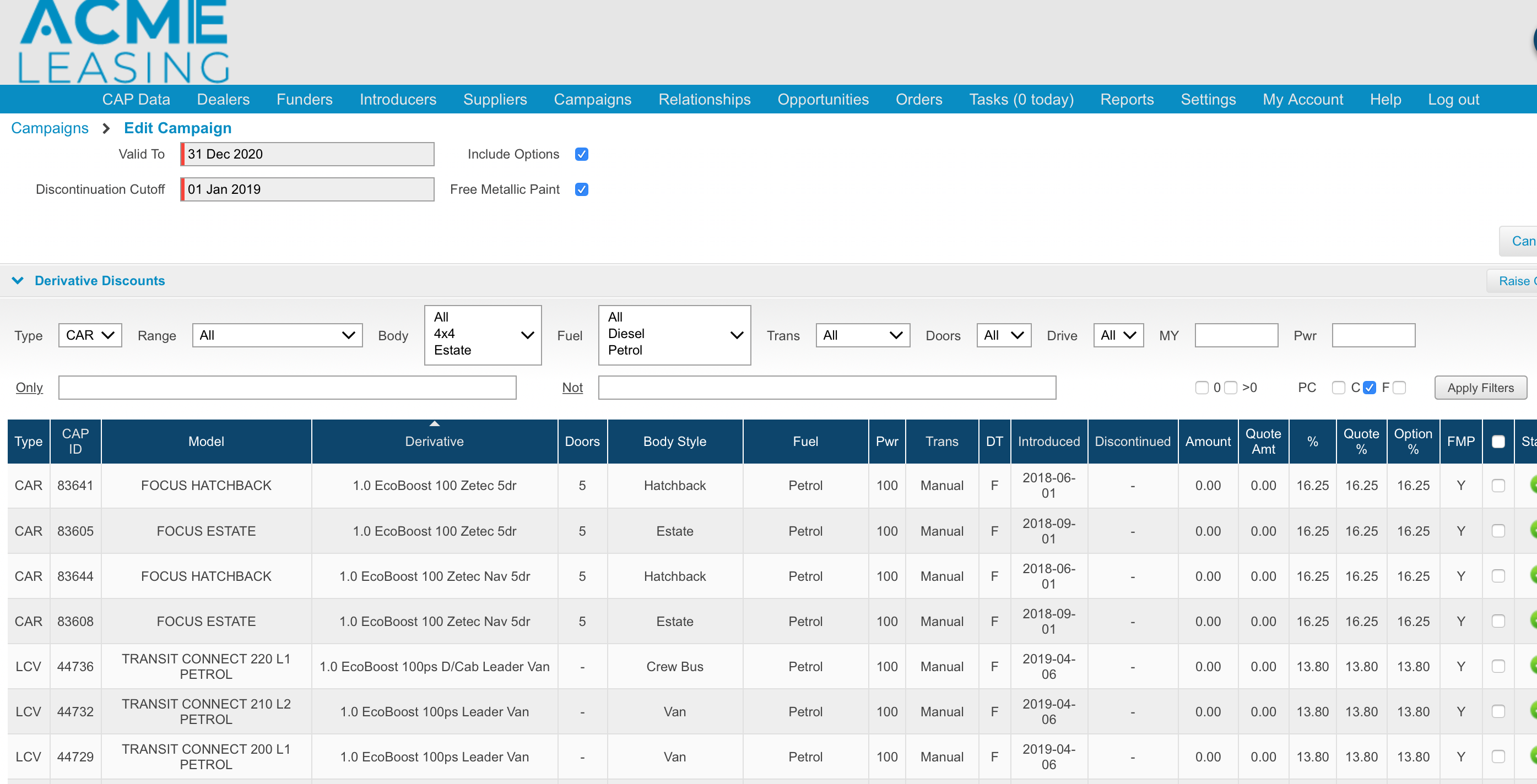Click green status icon for CAP ID 83641

tap(1533, 484)
